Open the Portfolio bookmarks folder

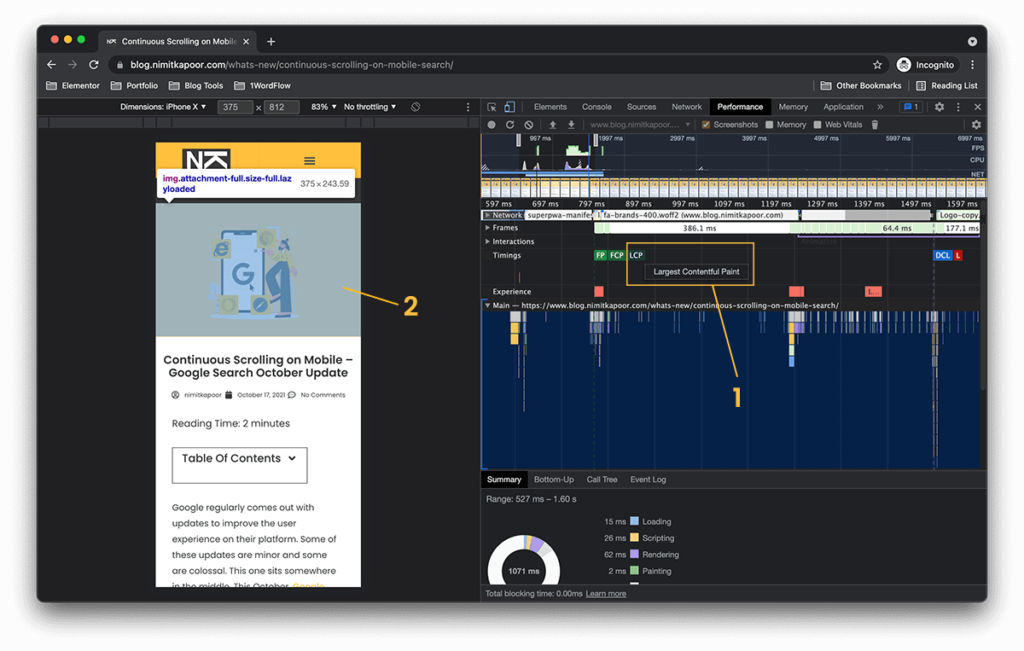point(135,86)
